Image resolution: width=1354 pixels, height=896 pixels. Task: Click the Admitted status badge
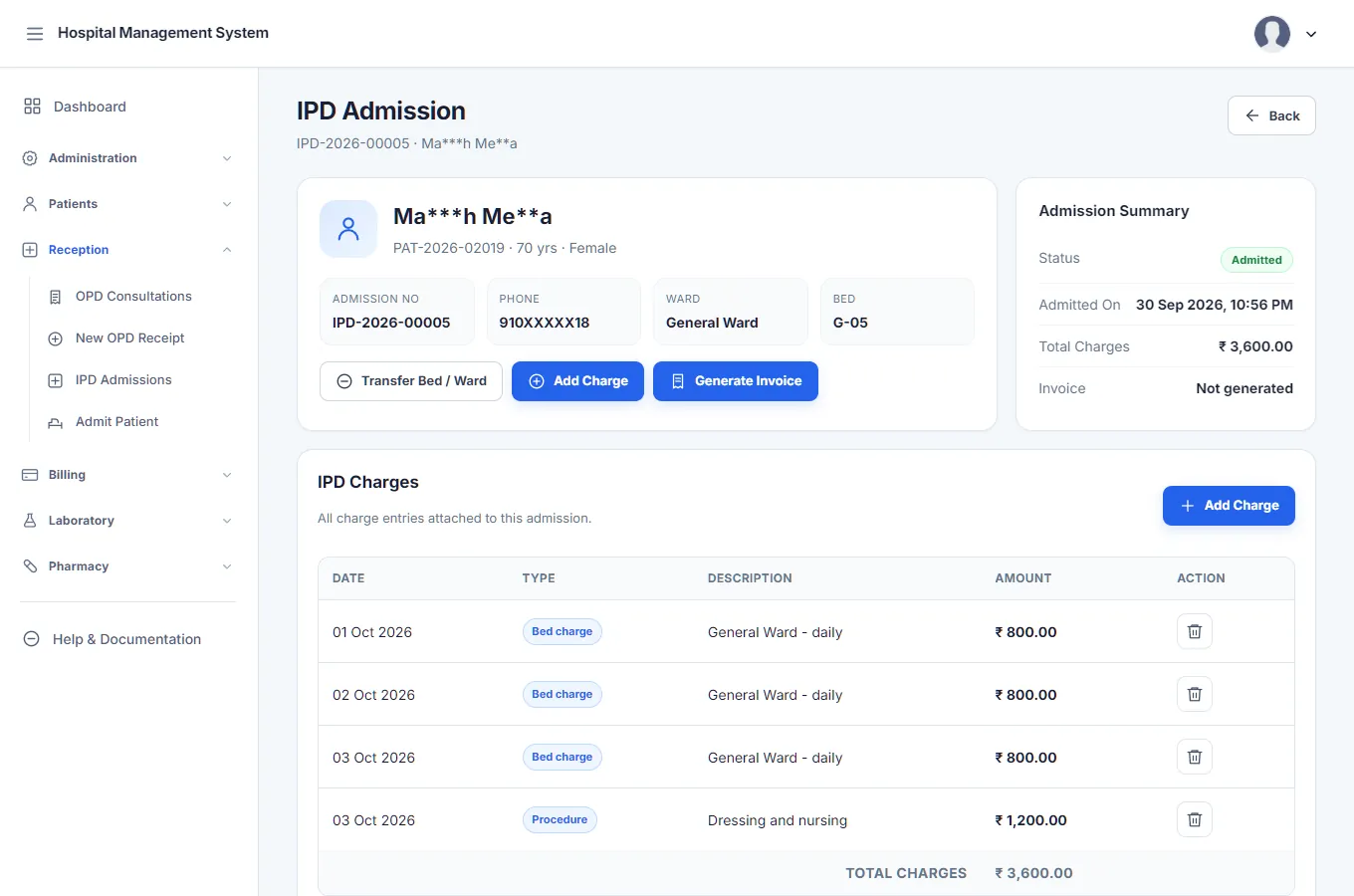click(1256, 260)
